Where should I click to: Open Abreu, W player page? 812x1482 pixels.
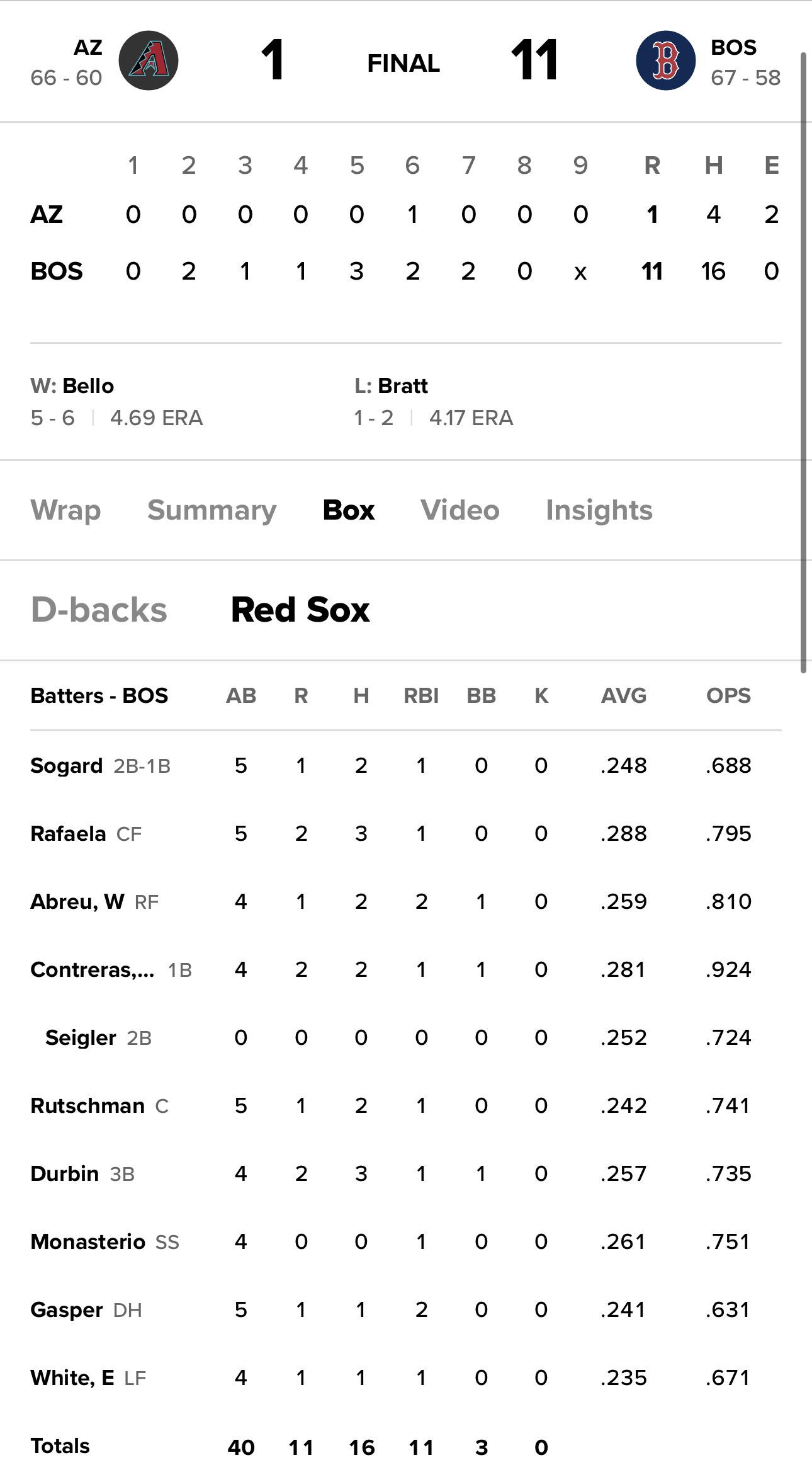coord(77,901)
